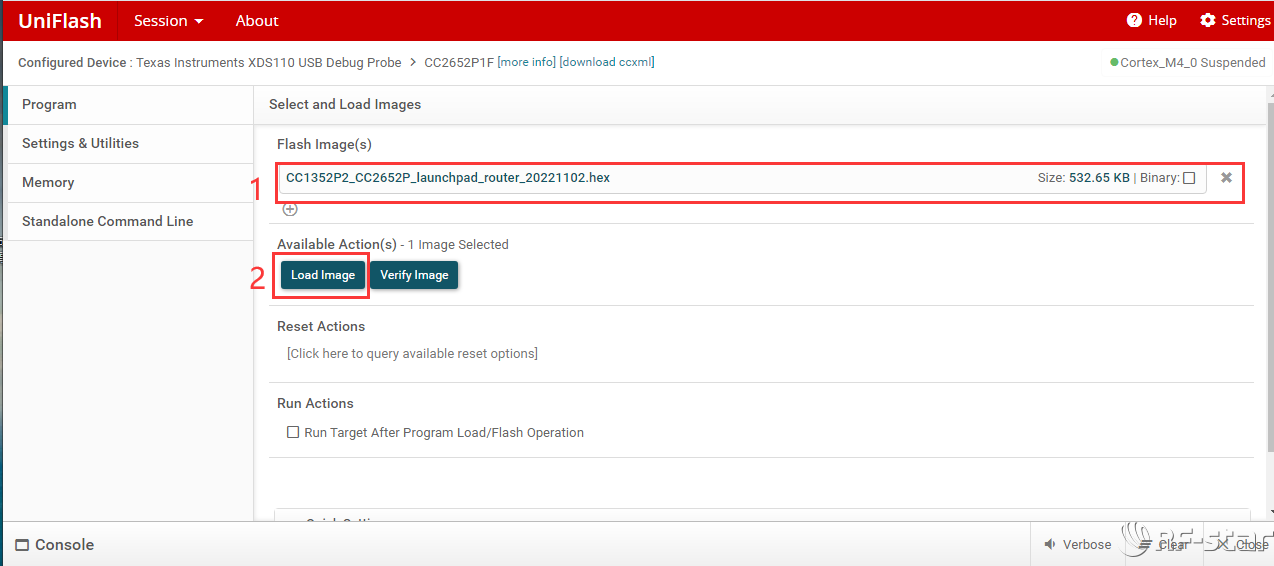This screenshot has height=566, width=1274.
Task: Add another flash image with the plus icon
Action: tap(290, 209)
